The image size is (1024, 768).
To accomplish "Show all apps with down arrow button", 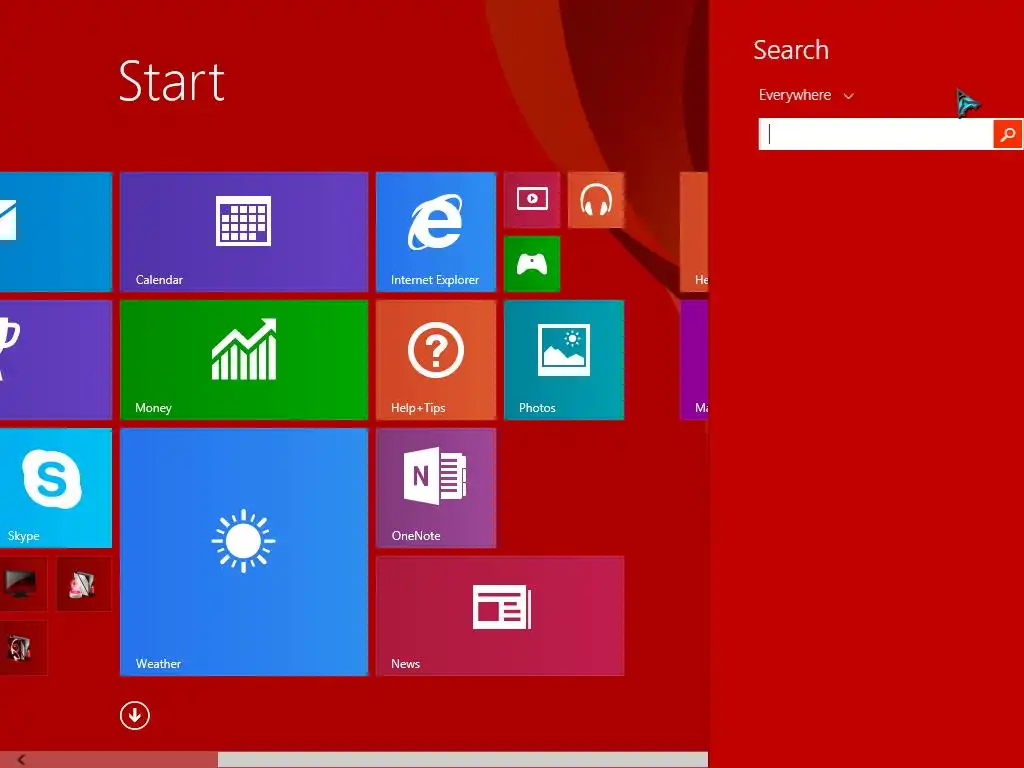I will [x=135, y=715].
